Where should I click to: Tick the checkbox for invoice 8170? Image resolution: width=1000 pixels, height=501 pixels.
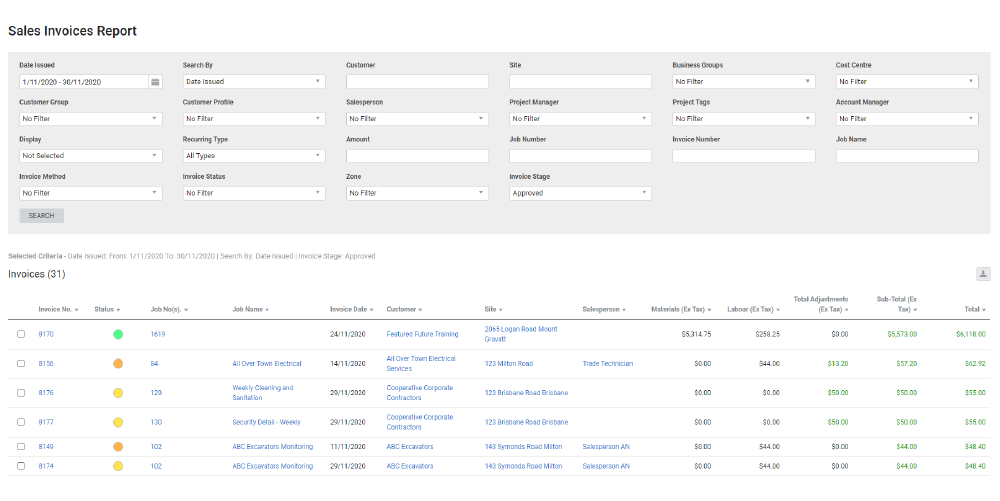[21, 334]
